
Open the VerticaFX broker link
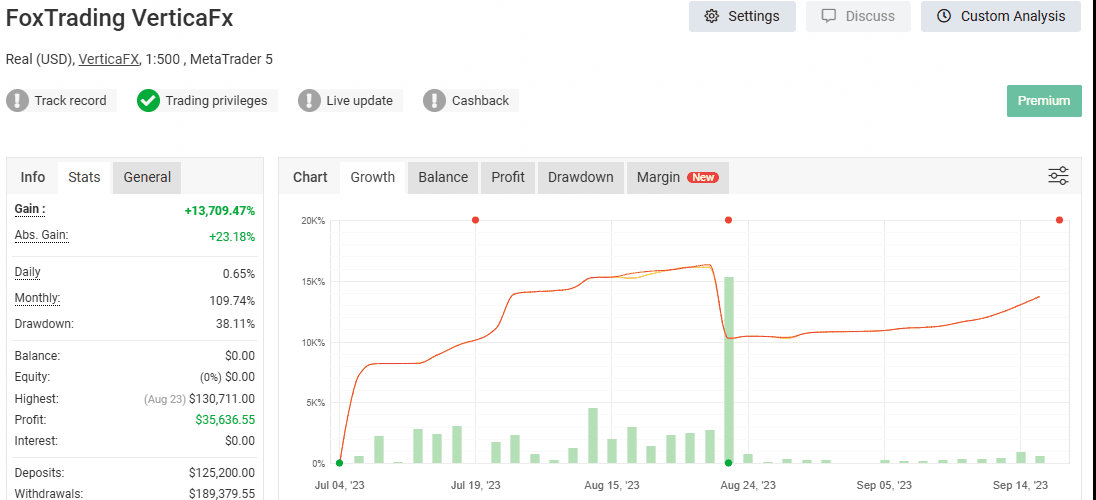click(x=109, y=59)
